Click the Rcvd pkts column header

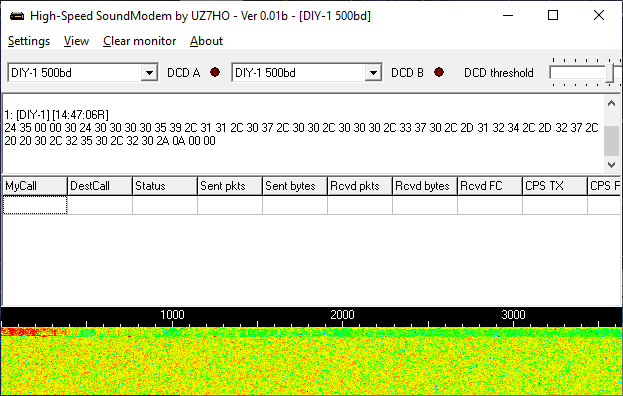pyautogui.click(x=360, y=186)
